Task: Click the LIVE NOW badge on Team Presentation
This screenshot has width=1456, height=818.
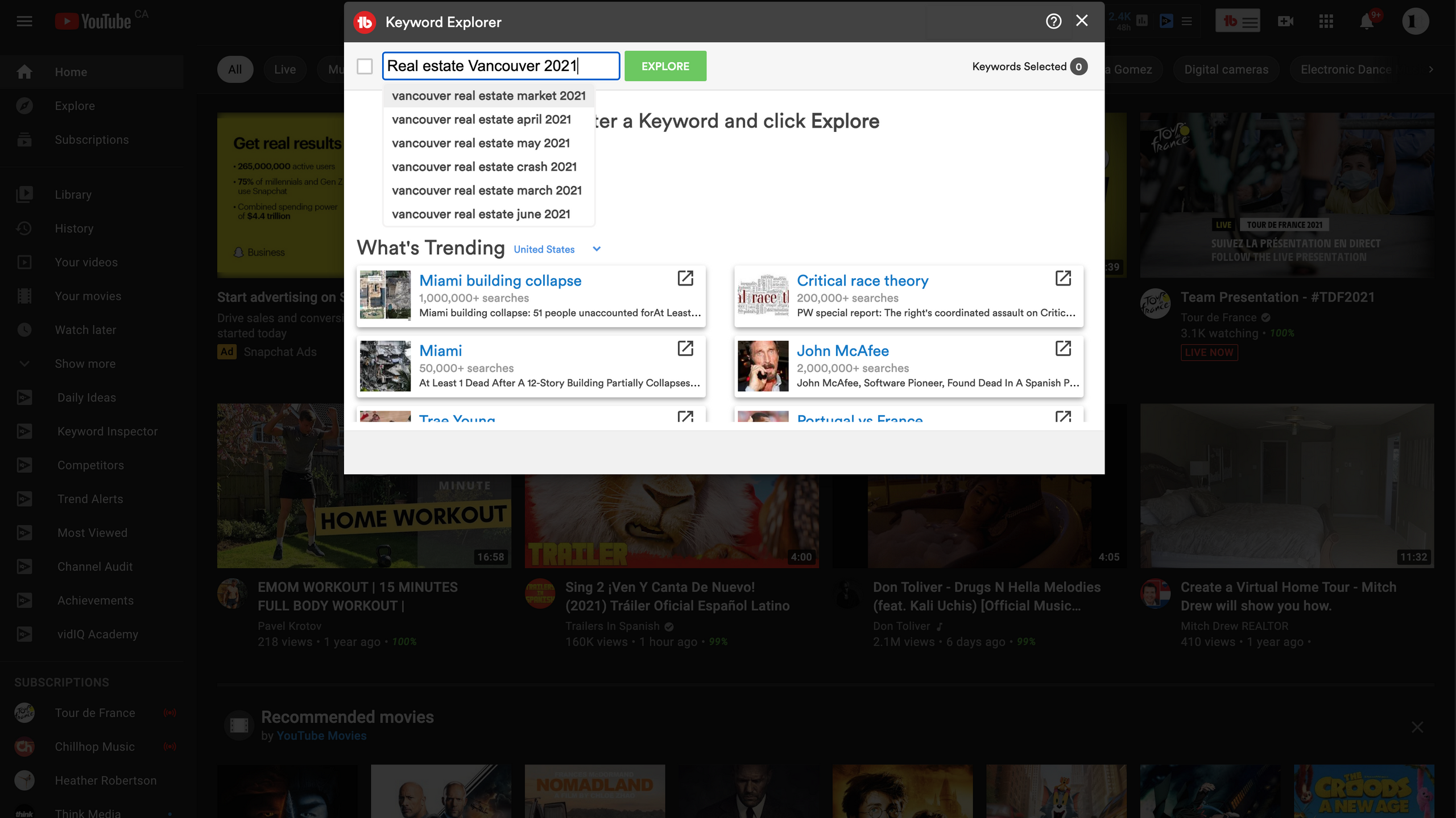Action: pos(1209,352)
